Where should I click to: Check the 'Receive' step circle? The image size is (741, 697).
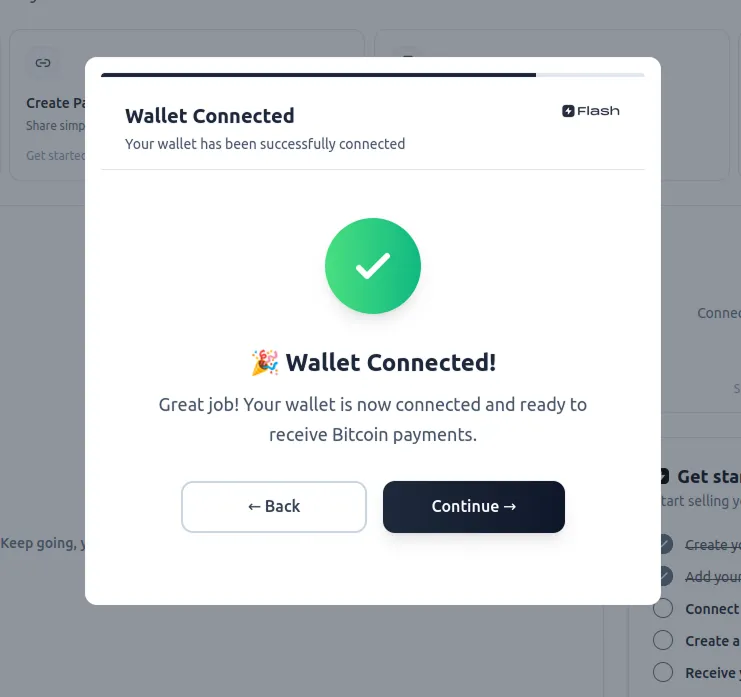click(663, 672)
